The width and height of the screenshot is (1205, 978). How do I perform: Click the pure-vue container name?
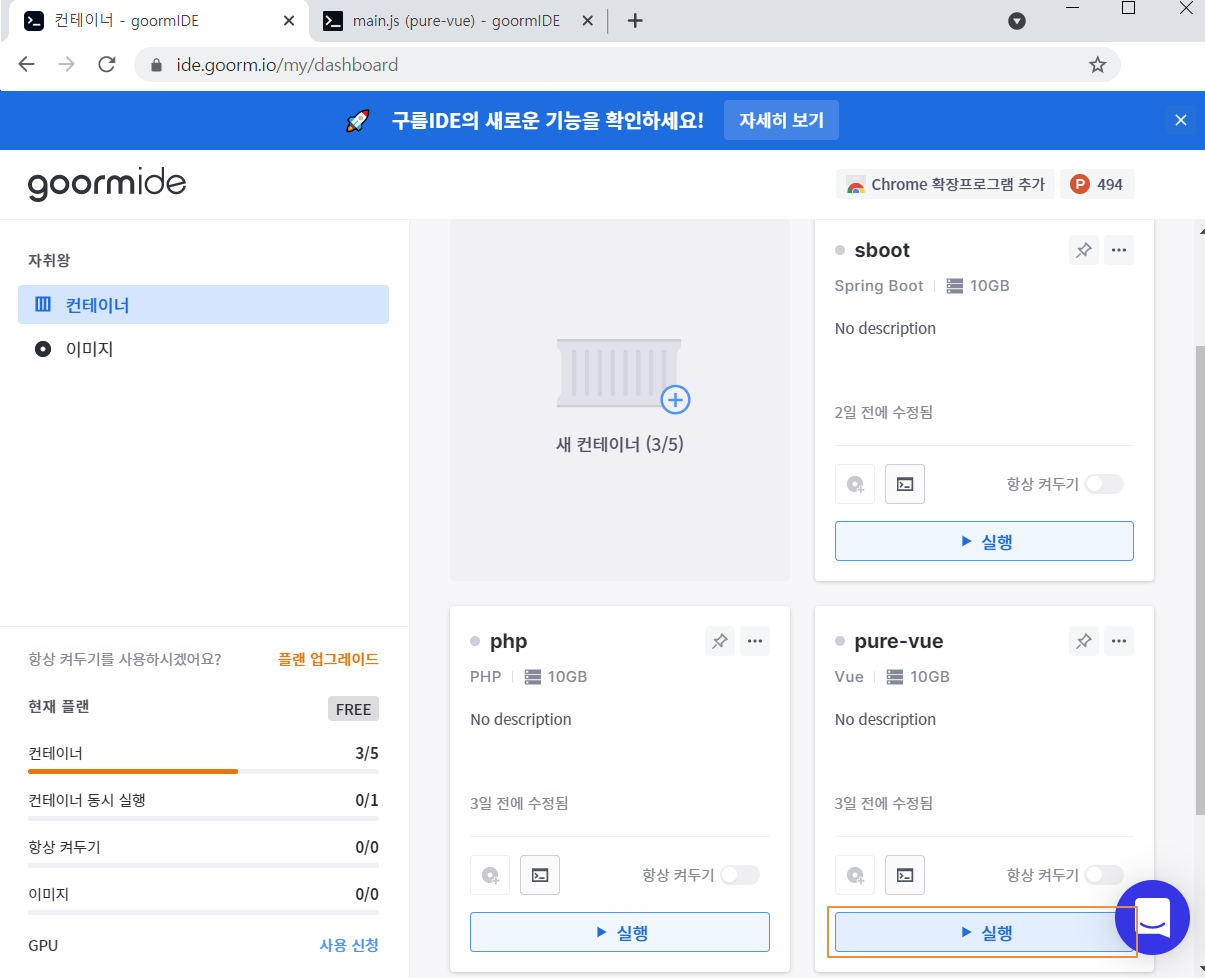(x=898, y=641)
